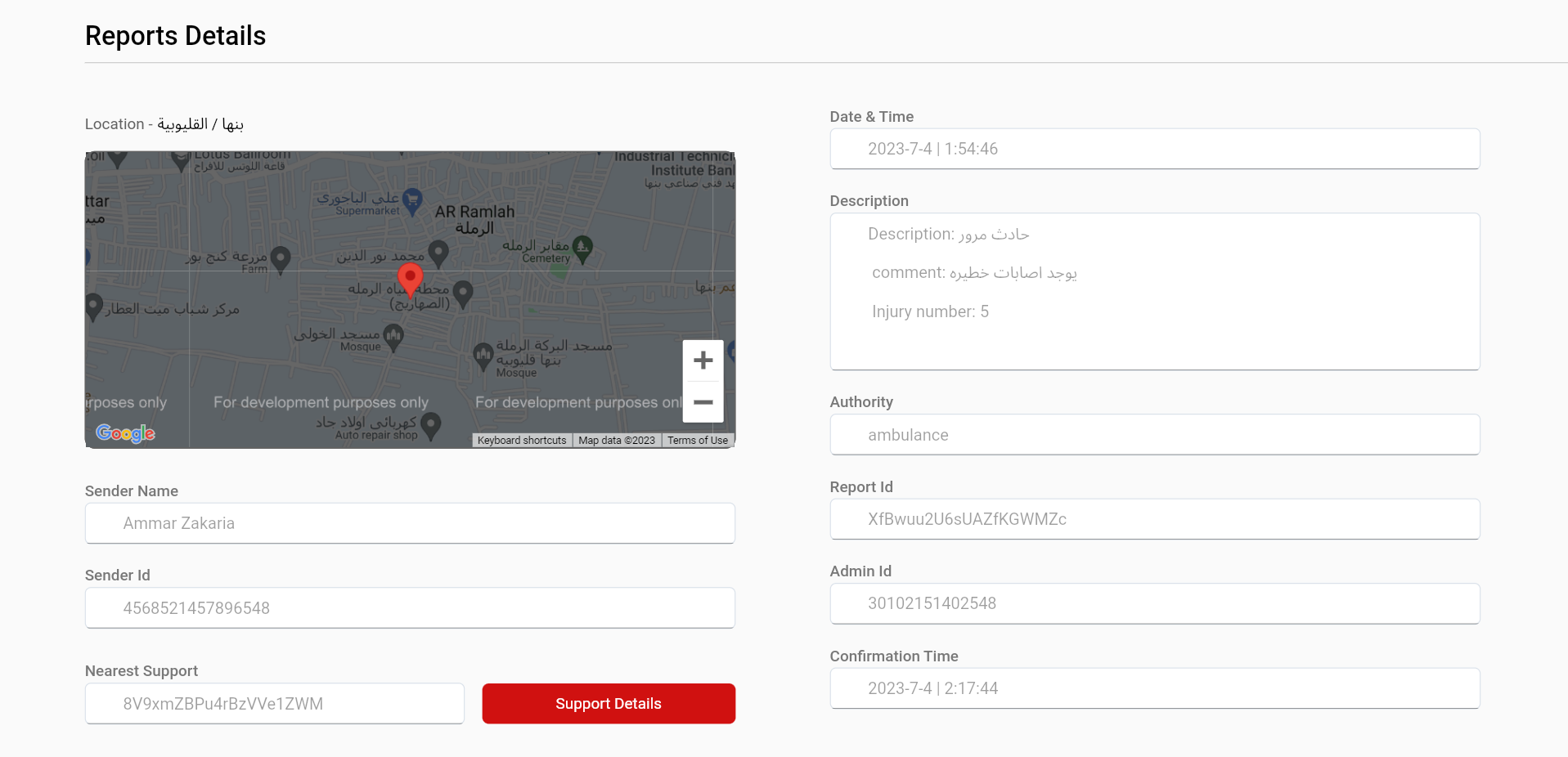The height and width of the screenshot is (757, 1568).
Task: Click the Description text area
Action: pos(1154,290)
